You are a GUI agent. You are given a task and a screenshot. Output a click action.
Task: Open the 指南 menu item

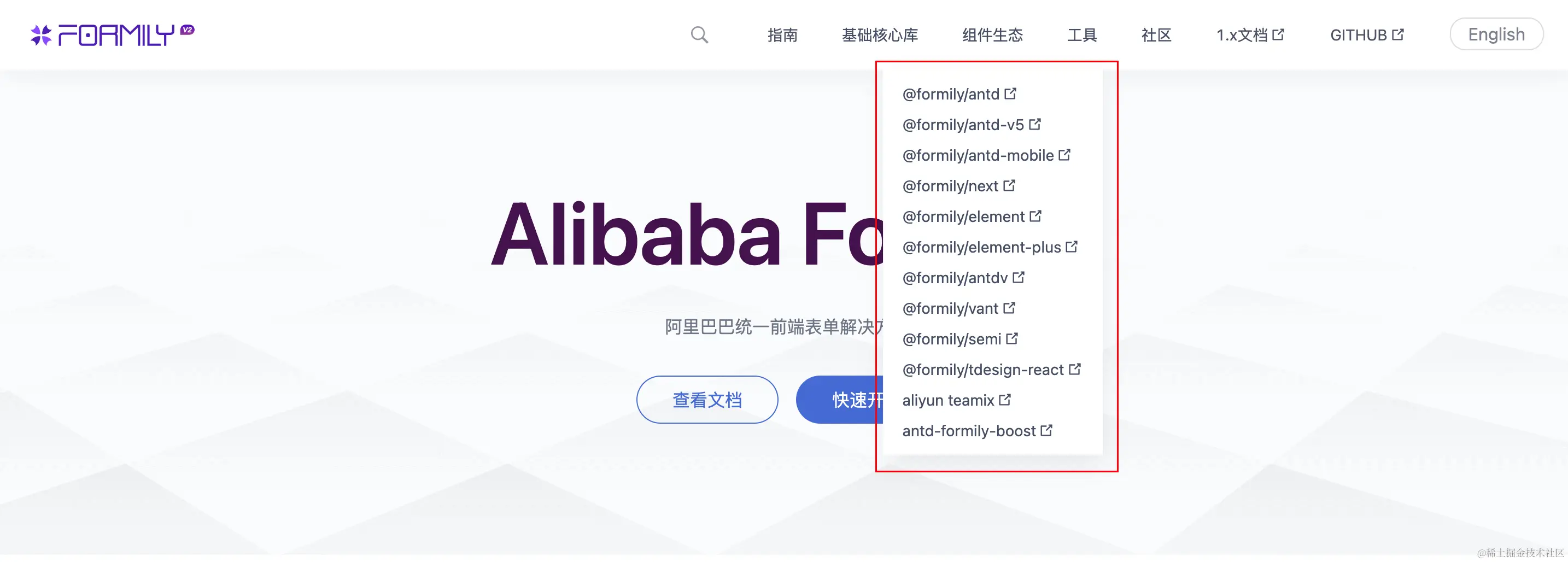coord(782,34)
